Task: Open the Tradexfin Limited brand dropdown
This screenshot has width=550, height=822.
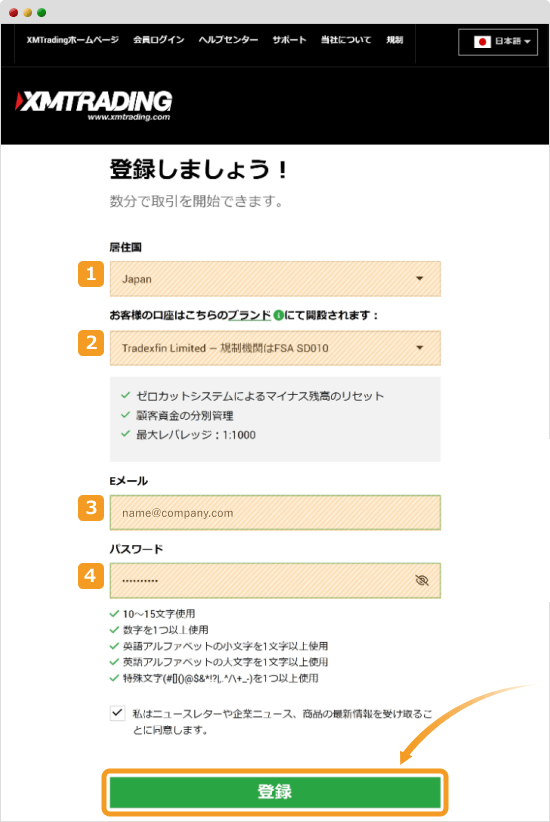Action: coord(275,348)
